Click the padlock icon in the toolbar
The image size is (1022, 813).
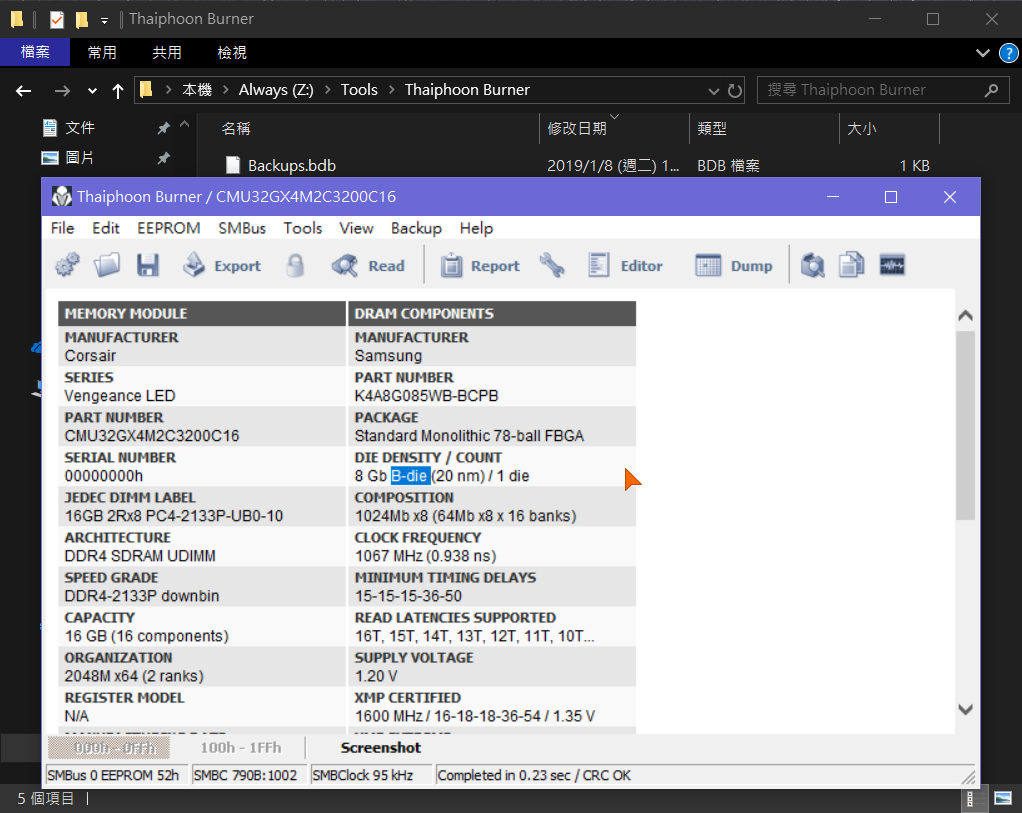coord(295,265)
